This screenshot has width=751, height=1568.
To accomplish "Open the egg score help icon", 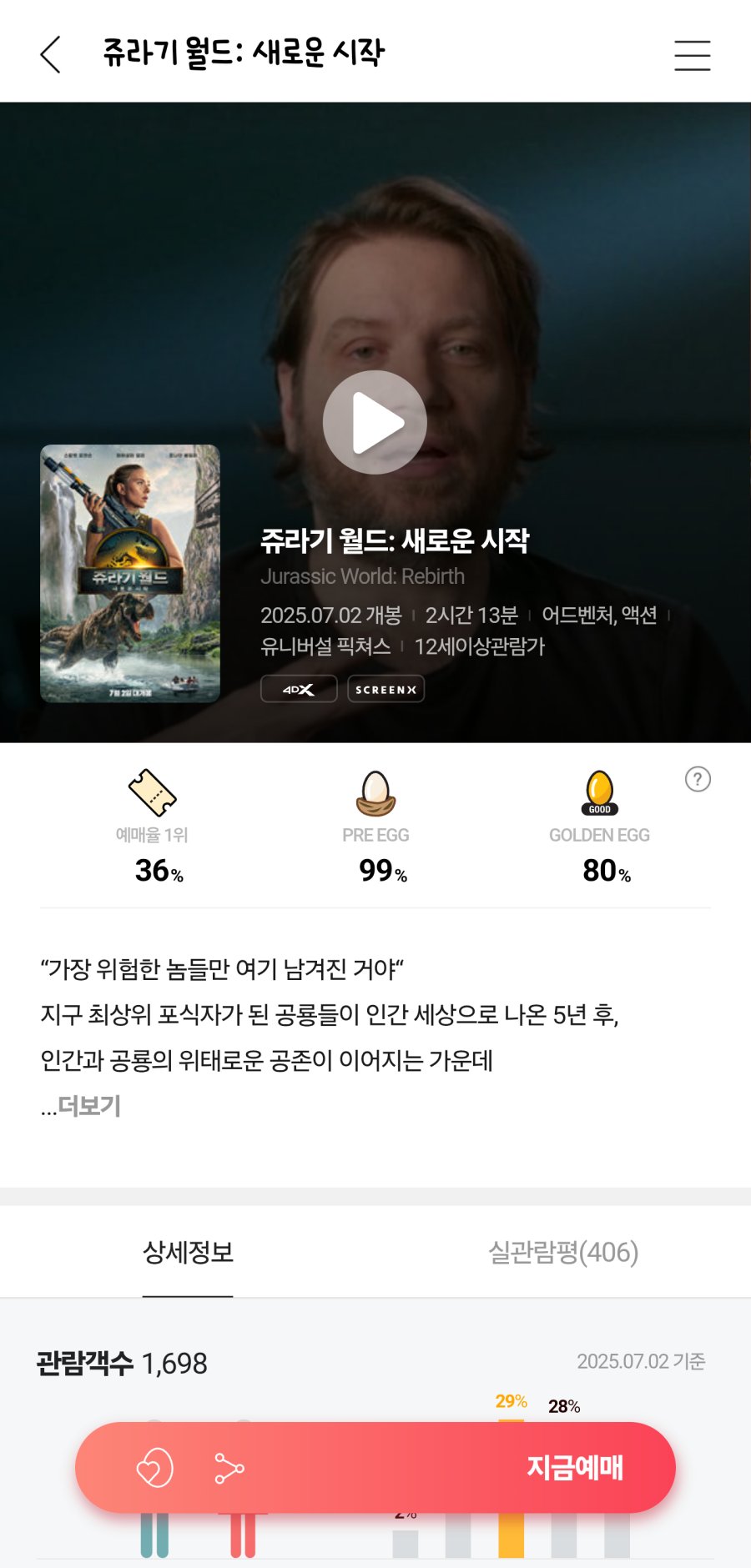I will click(x=698, y=779).
